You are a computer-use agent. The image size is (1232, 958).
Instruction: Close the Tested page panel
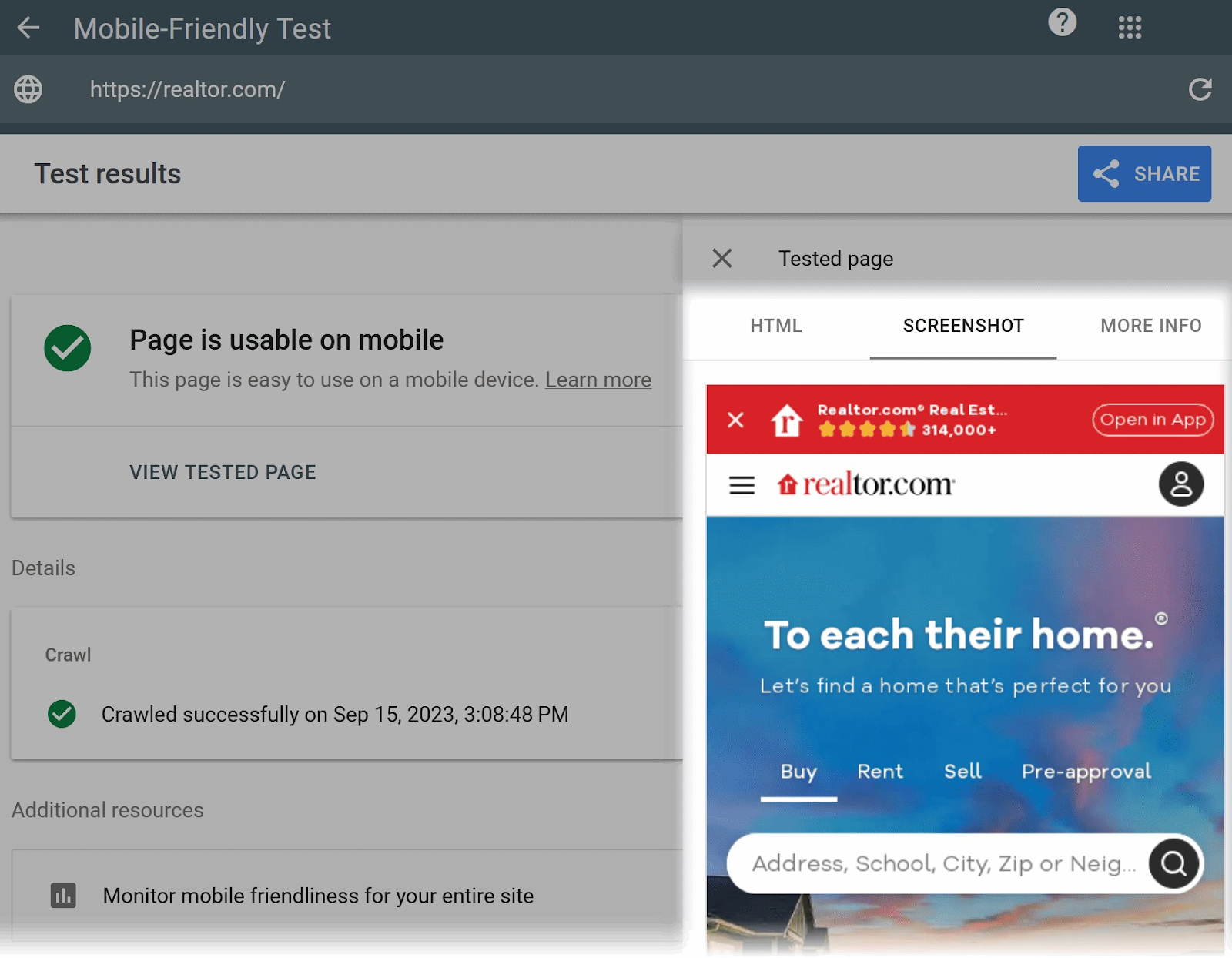[721, 258]
